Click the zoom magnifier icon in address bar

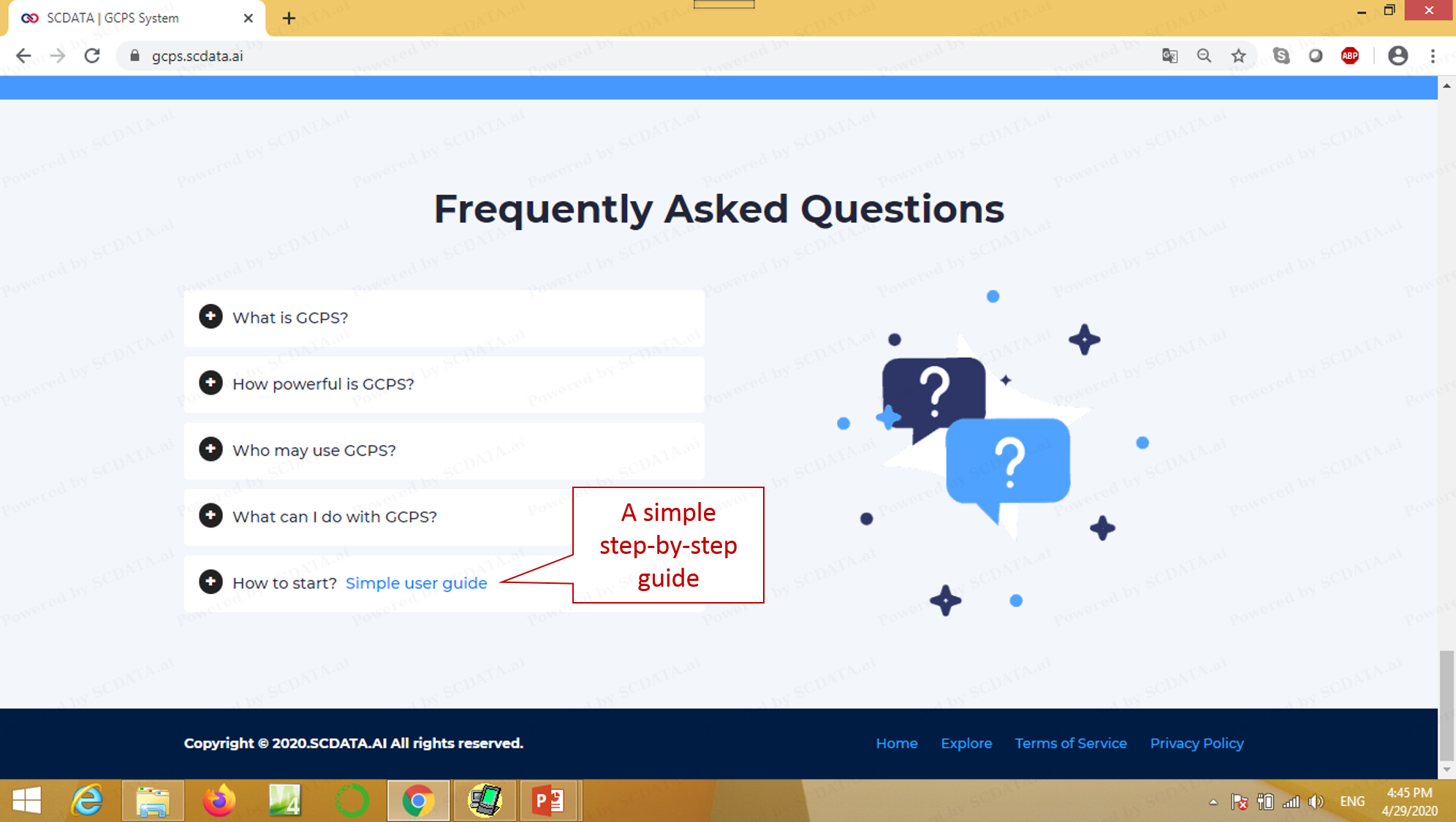point(1204,56)
